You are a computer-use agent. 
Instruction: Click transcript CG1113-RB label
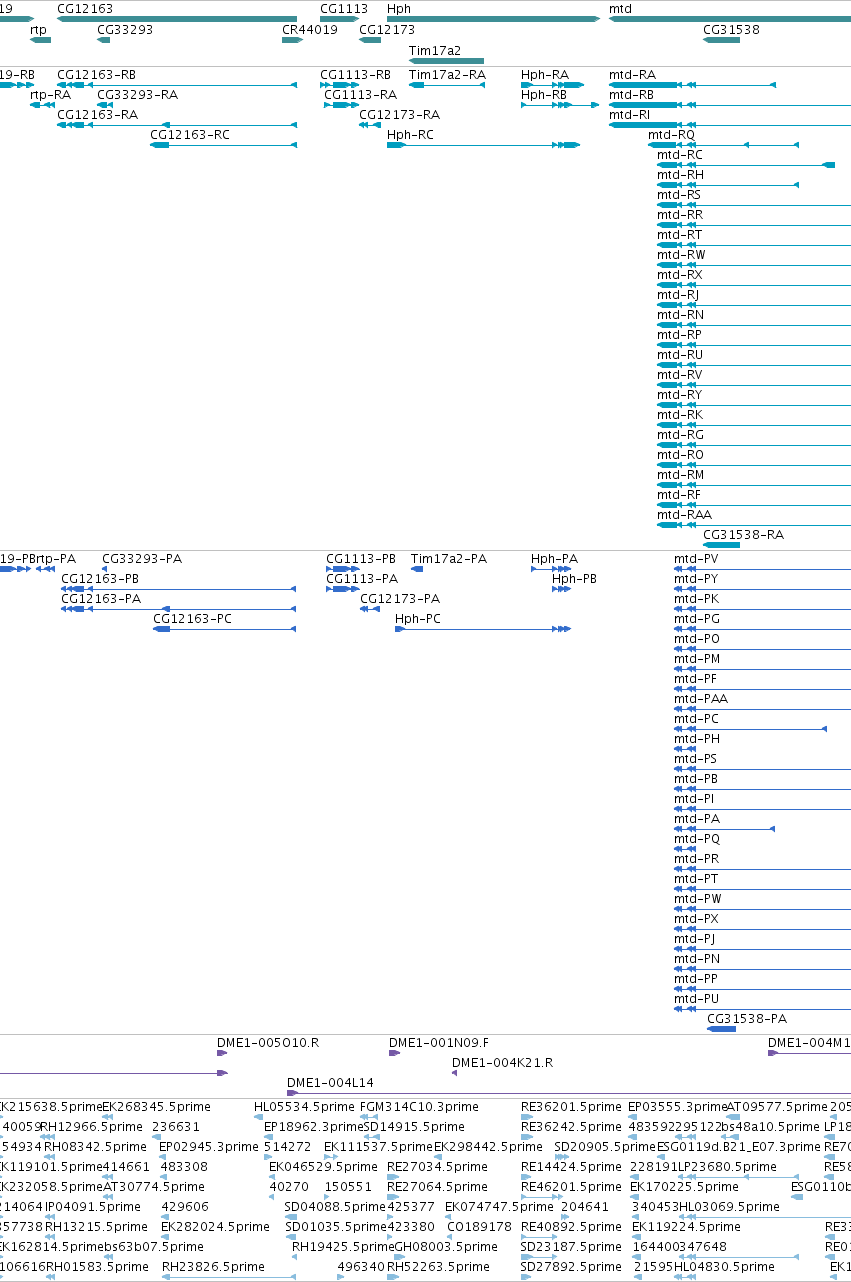(355, 74)
